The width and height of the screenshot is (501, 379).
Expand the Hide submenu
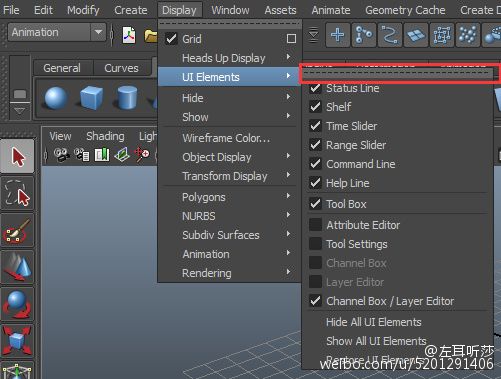(230, 98)
